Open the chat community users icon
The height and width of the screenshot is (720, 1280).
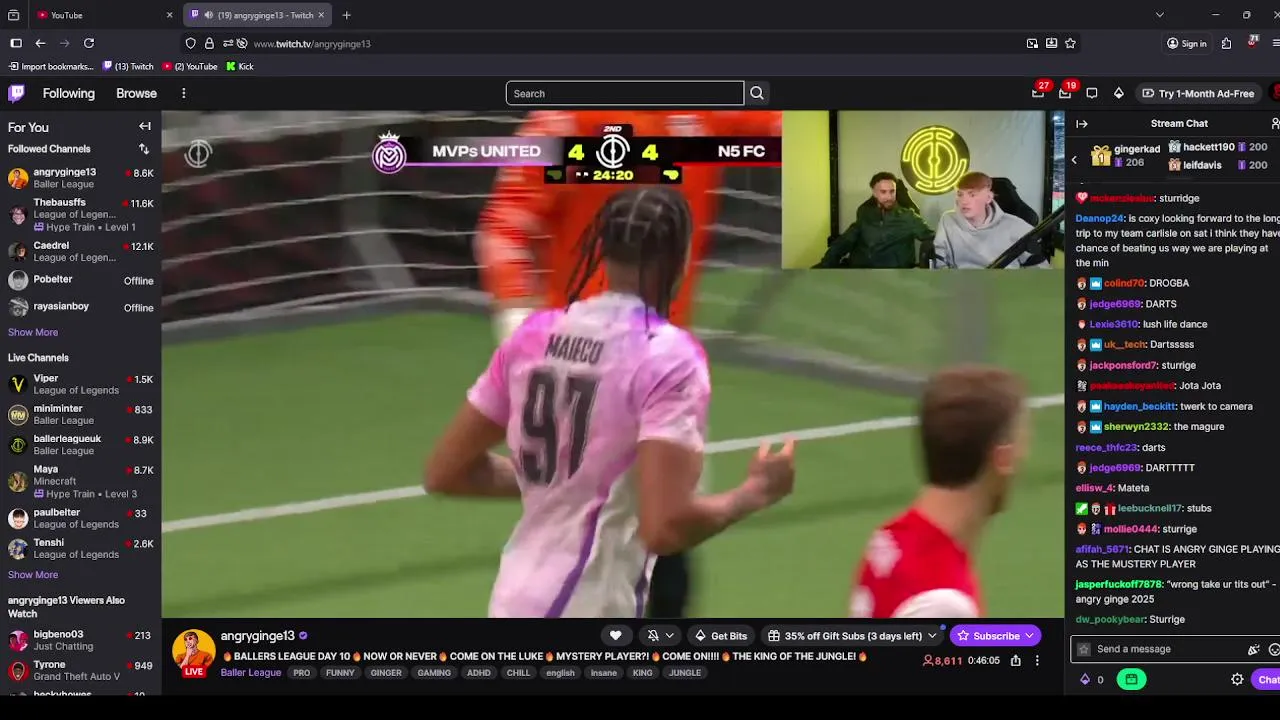coord(1275,123)
